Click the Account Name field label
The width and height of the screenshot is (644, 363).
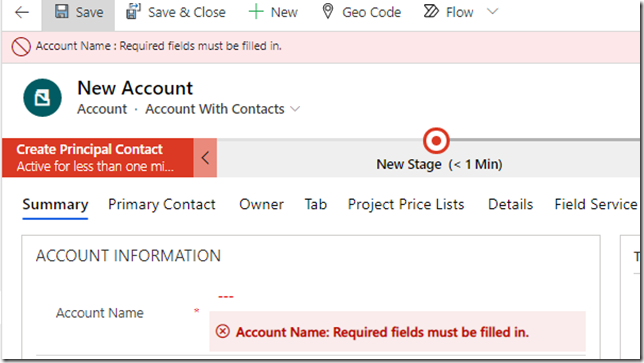coord(100,313)
